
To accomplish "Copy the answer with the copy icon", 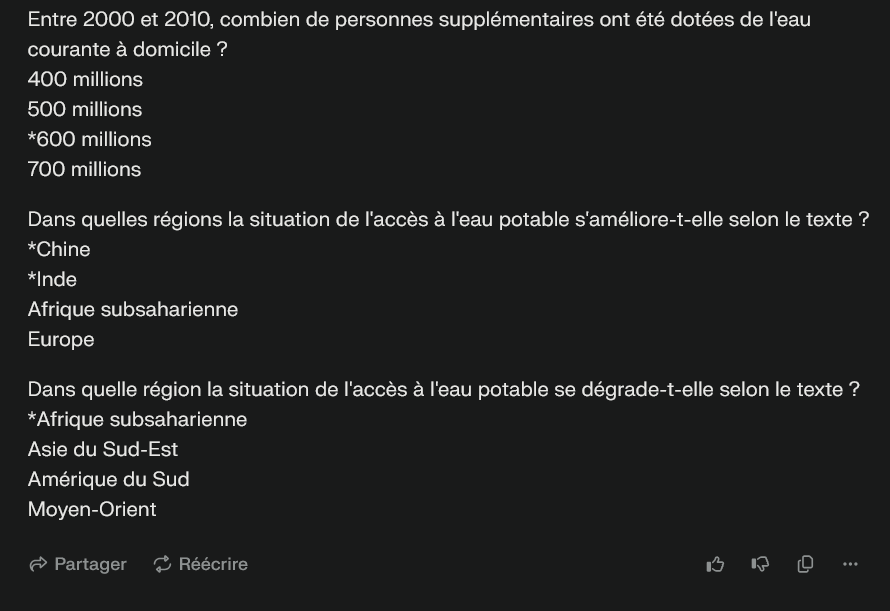I will coord(805,564).
